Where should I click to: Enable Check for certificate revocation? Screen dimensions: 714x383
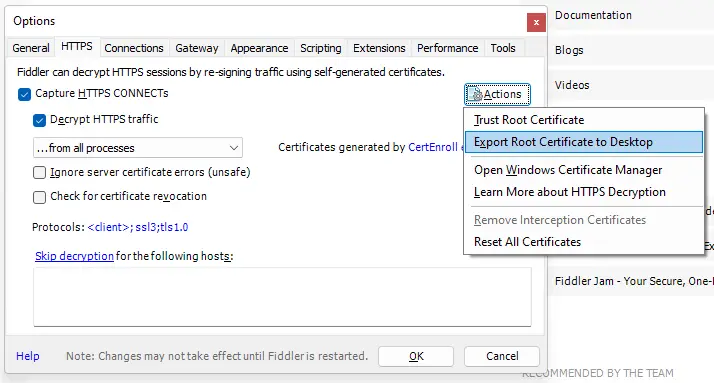(x=40, y=197)
